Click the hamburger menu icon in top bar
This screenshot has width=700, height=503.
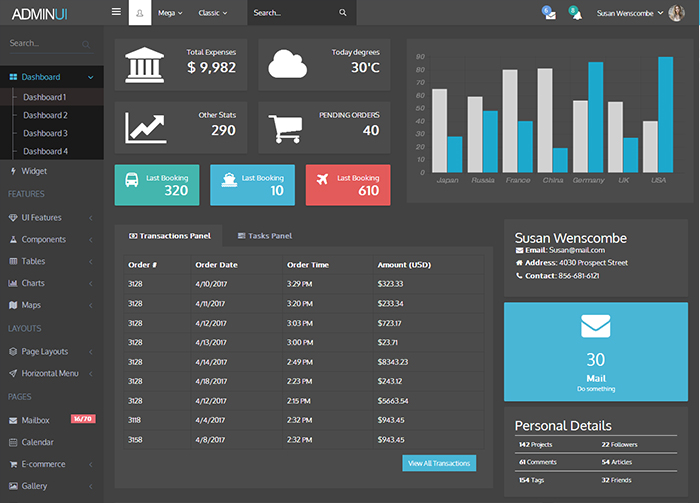pos(116,13)
